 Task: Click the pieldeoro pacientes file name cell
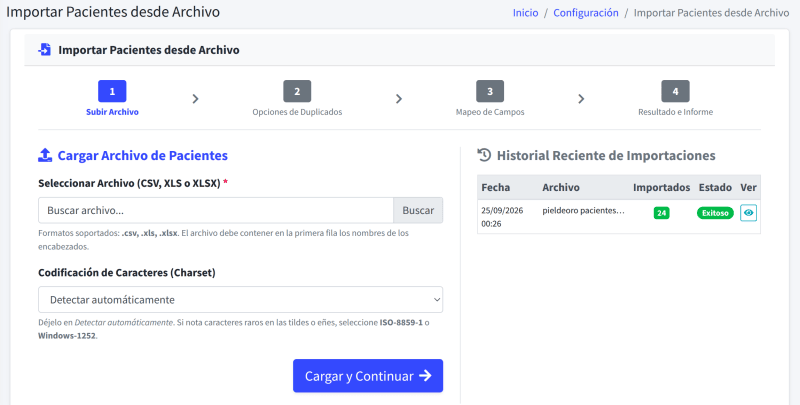(583, 211)
